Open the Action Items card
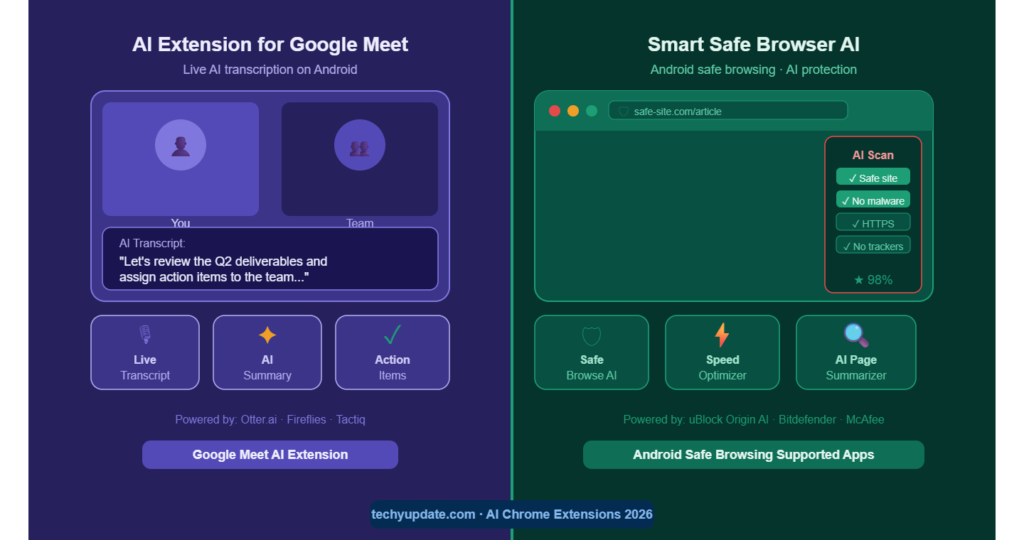 (392, 353)
